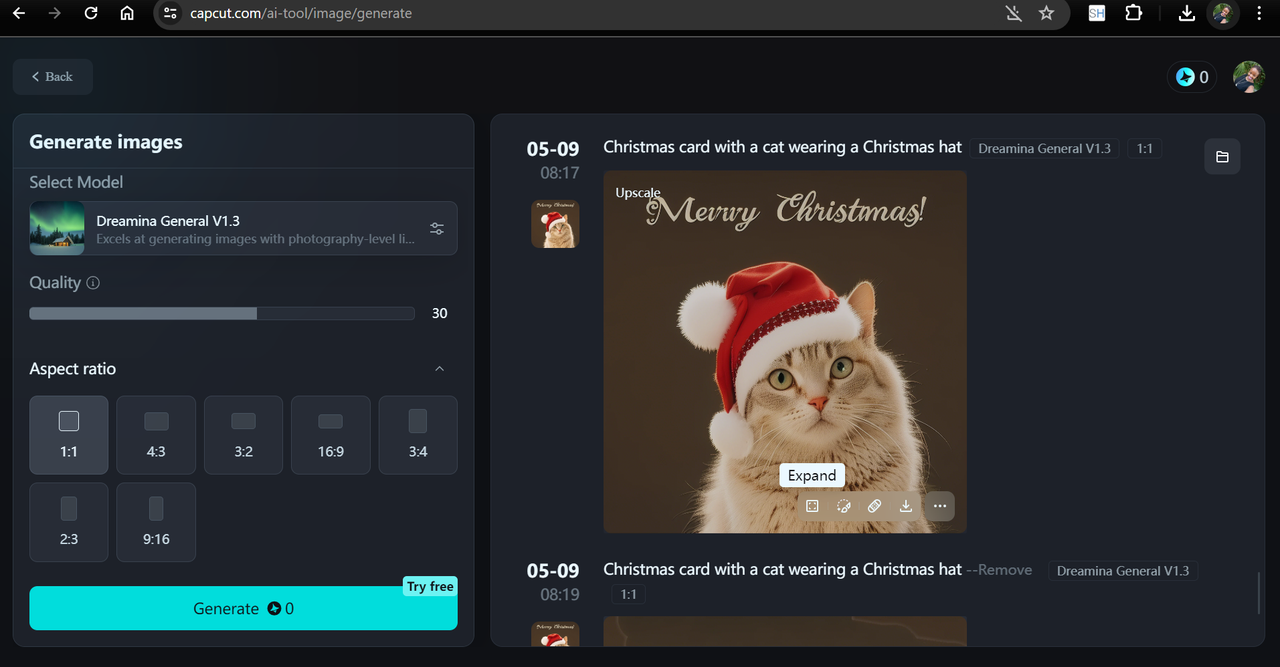Open site information icon in address bar
1280x667 pixels.
tap(170, 14)
